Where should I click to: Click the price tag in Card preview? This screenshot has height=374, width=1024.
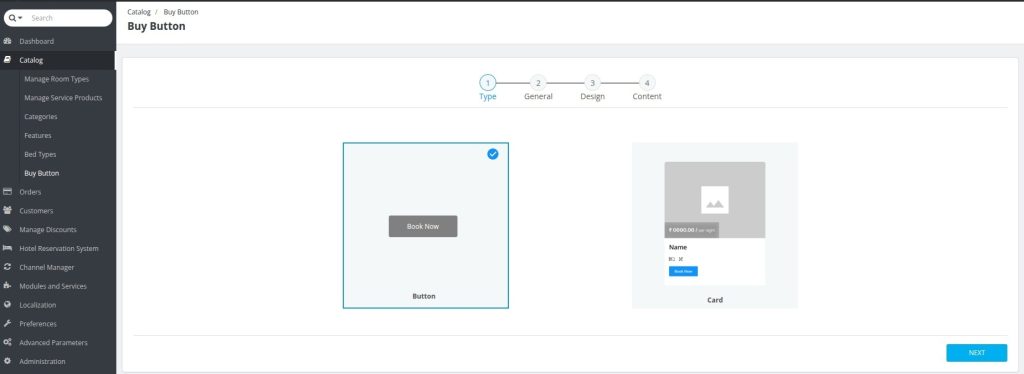[x=692, y=230]
